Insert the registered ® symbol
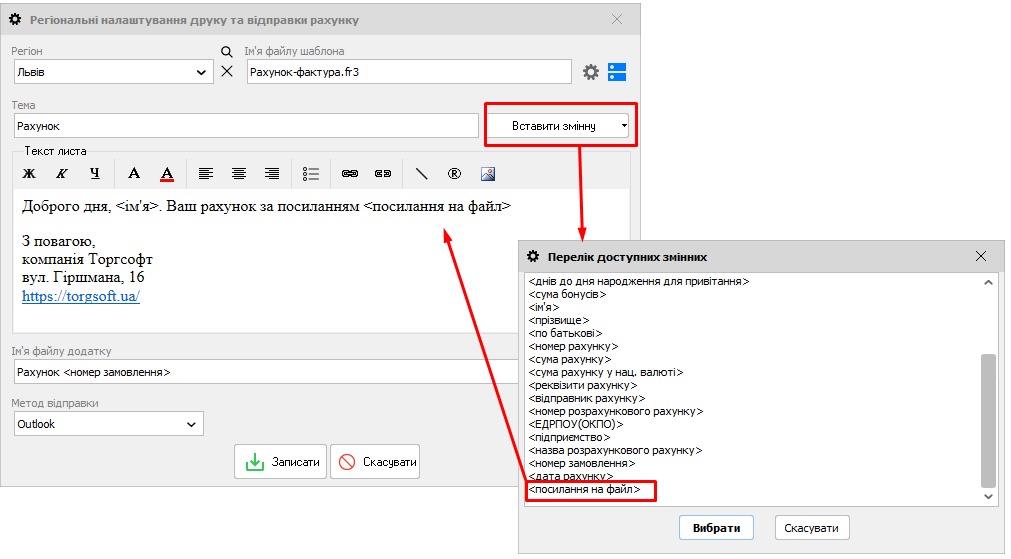 (454, 174)
